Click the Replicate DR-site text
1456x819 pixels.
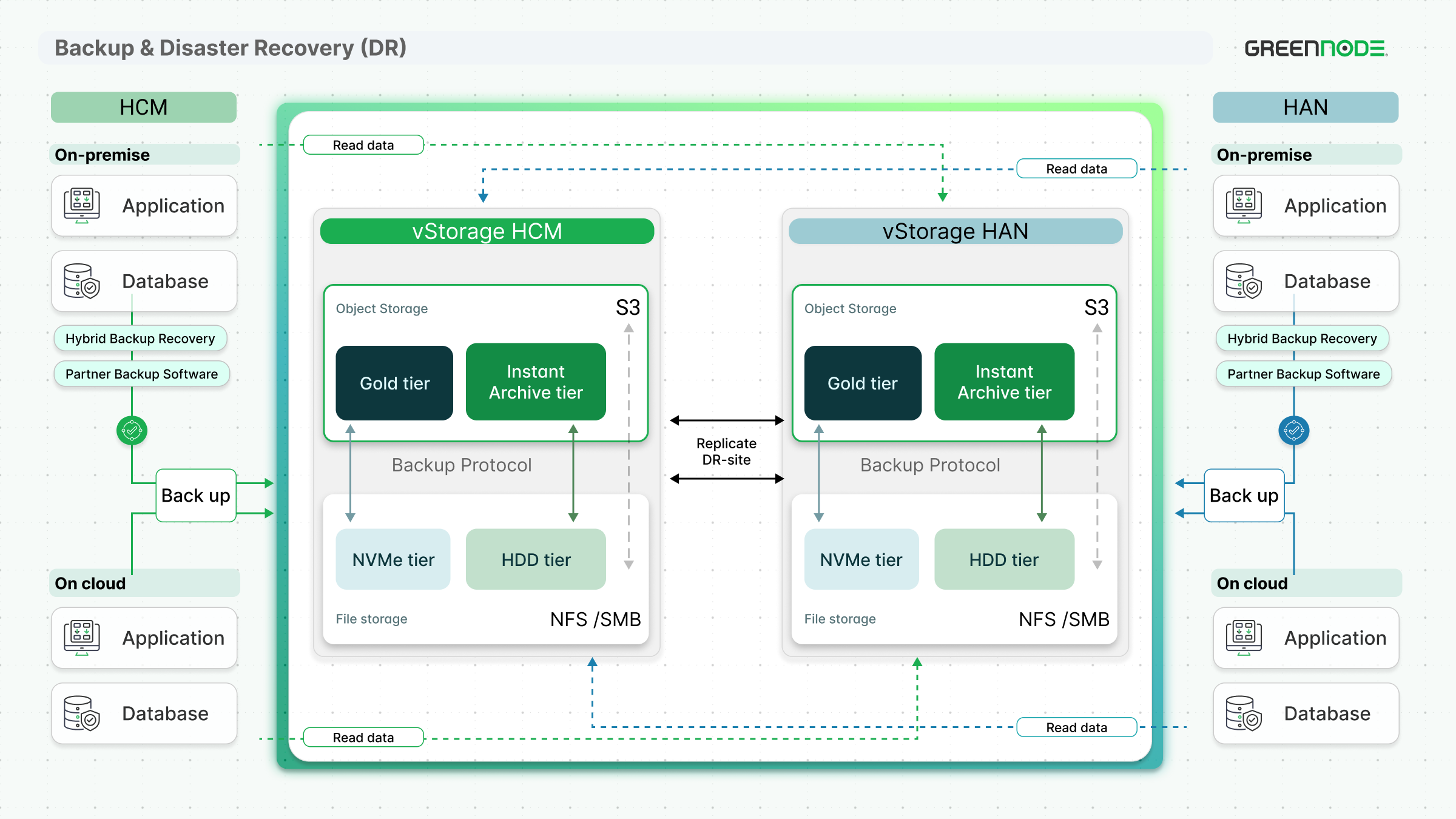(x=726, y=451)
